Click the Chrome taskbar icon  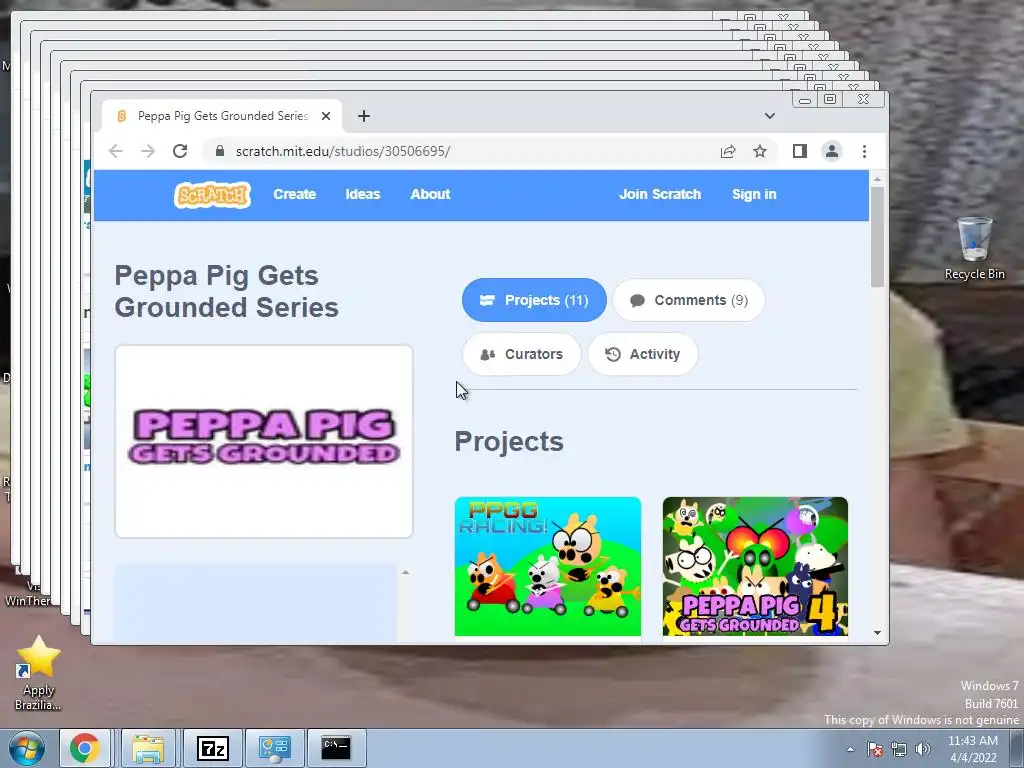tap(86, 748)
